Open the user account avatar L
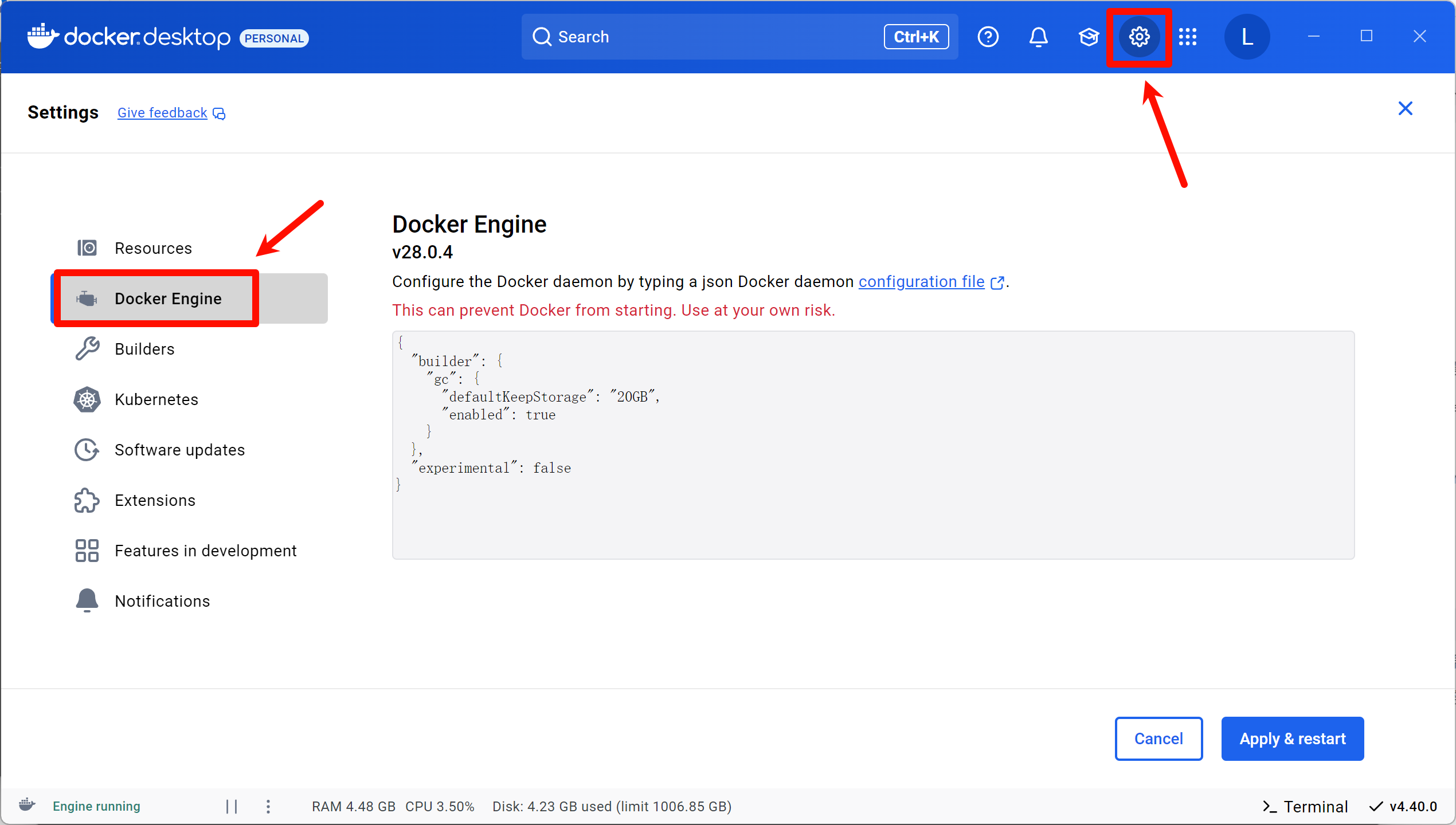1456x825 pixels. (x=1247, y=37)
